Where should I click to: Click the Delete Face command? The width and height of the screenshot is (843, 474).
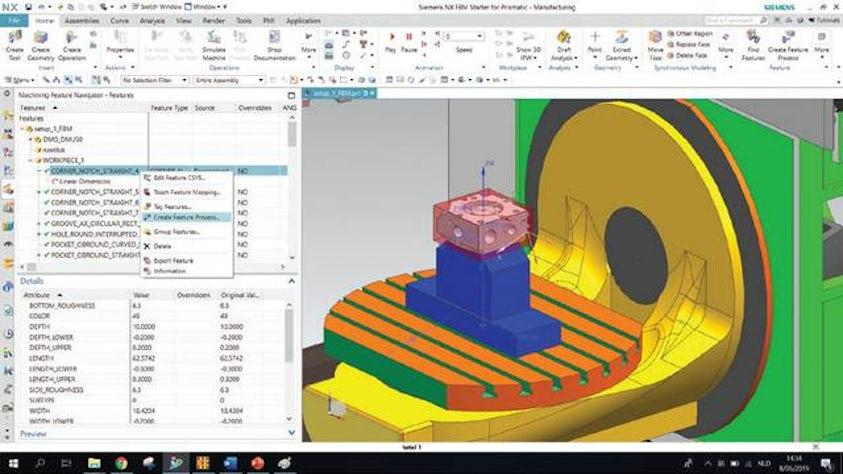click(x=687, y=55)
